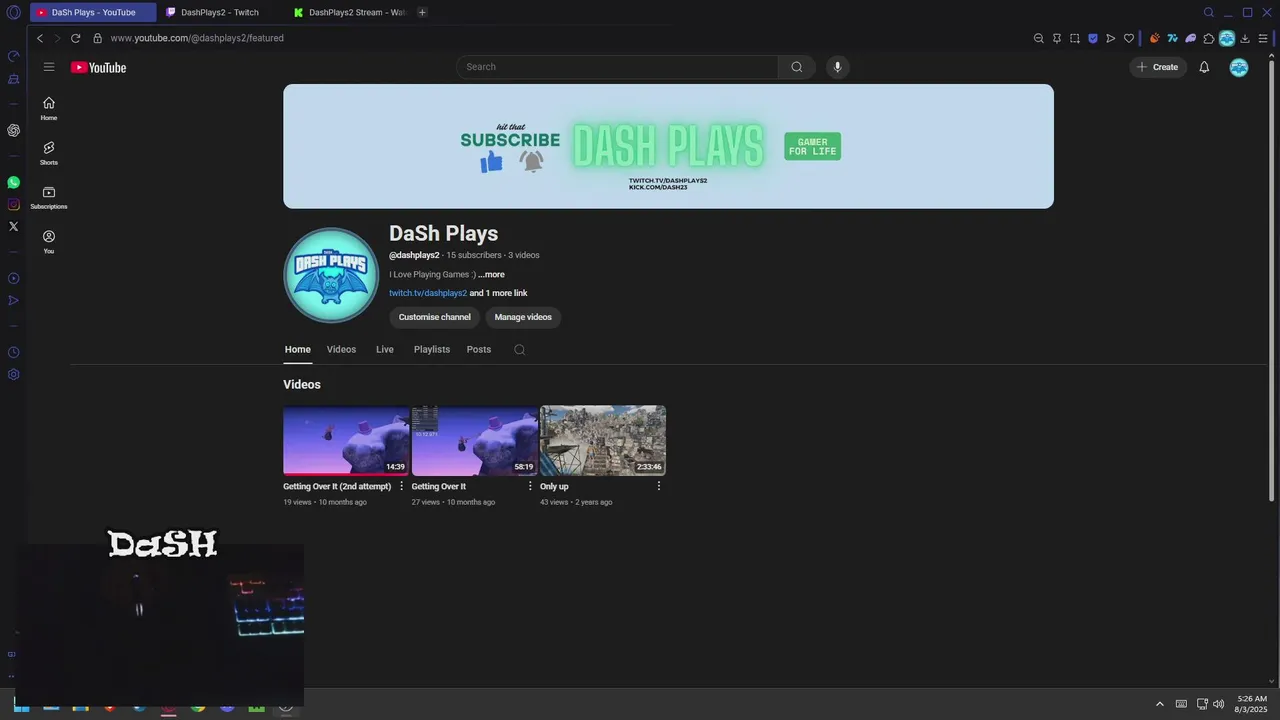Open the twitch.tv/dashplays2 link
Screen dimensions: 1280x720
[x=428, y=293]
